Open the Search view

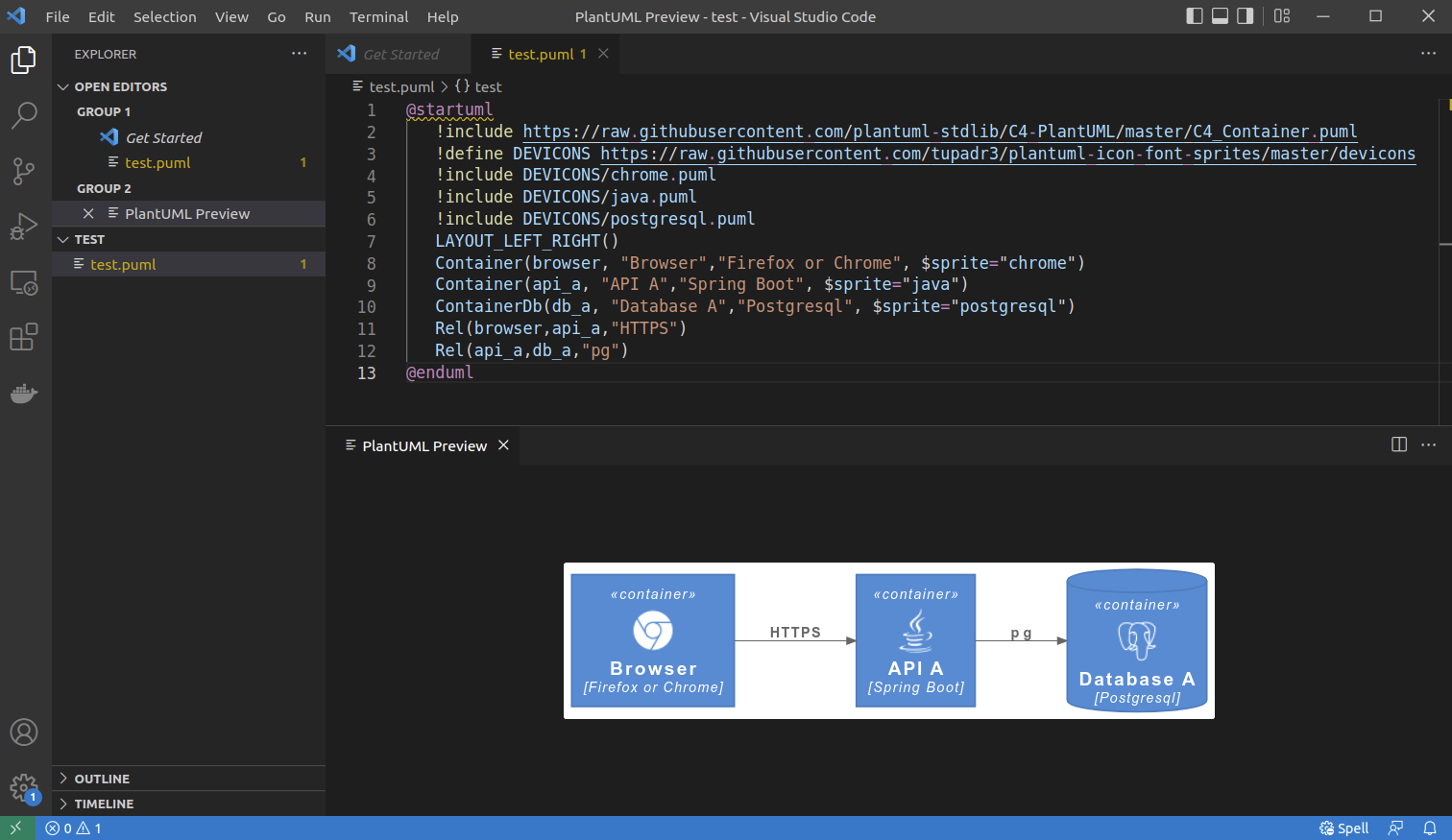(x=24, y=115)
